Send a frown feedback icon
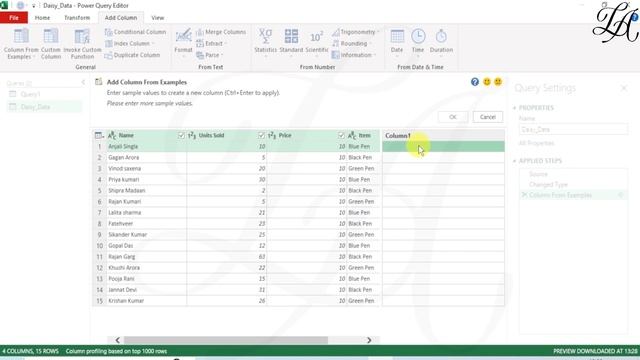This screenshot has width=640, height=360. pos(498,82)
